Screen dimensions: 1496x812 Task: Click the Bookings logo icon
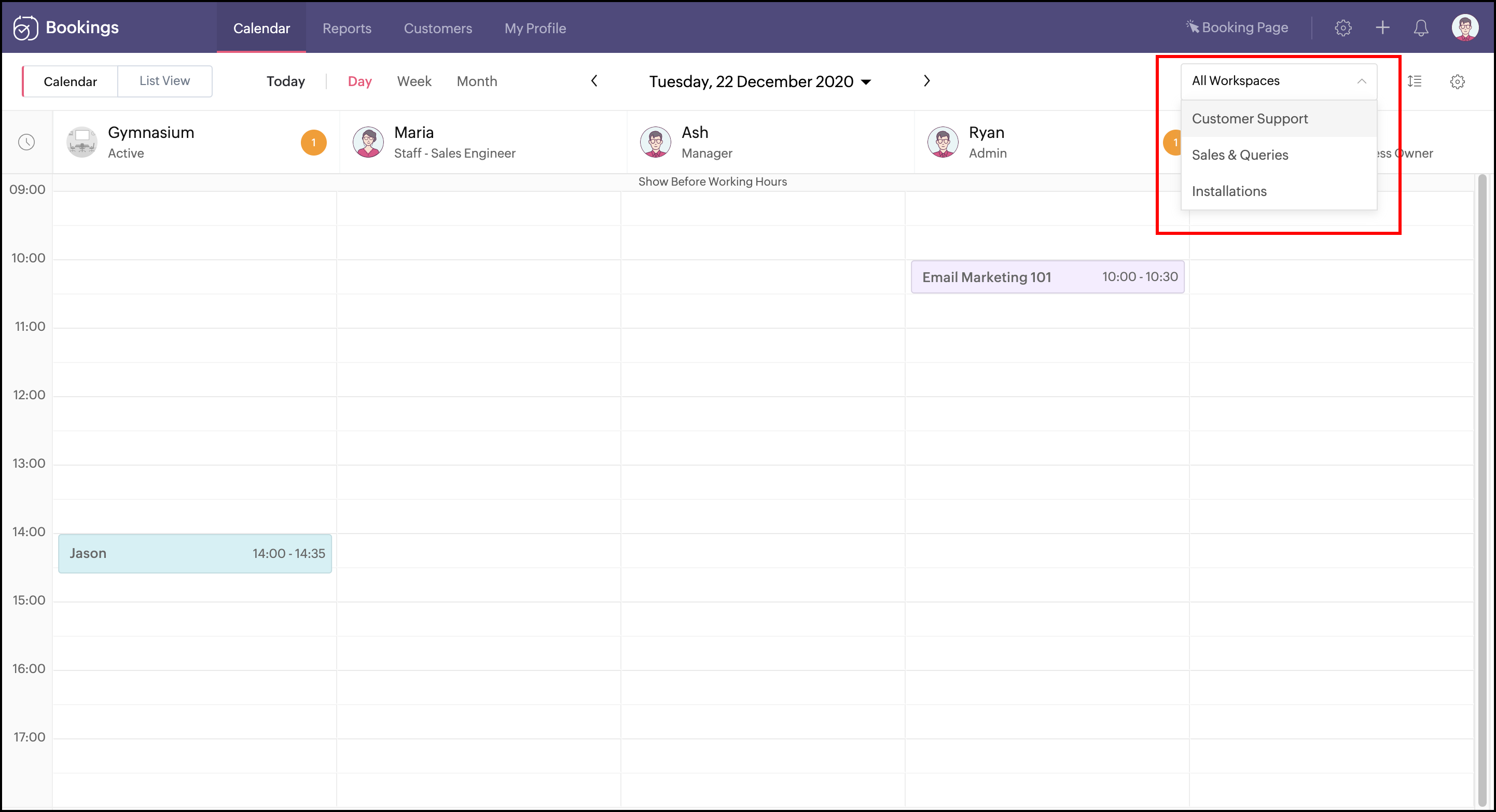pos(25,28)
